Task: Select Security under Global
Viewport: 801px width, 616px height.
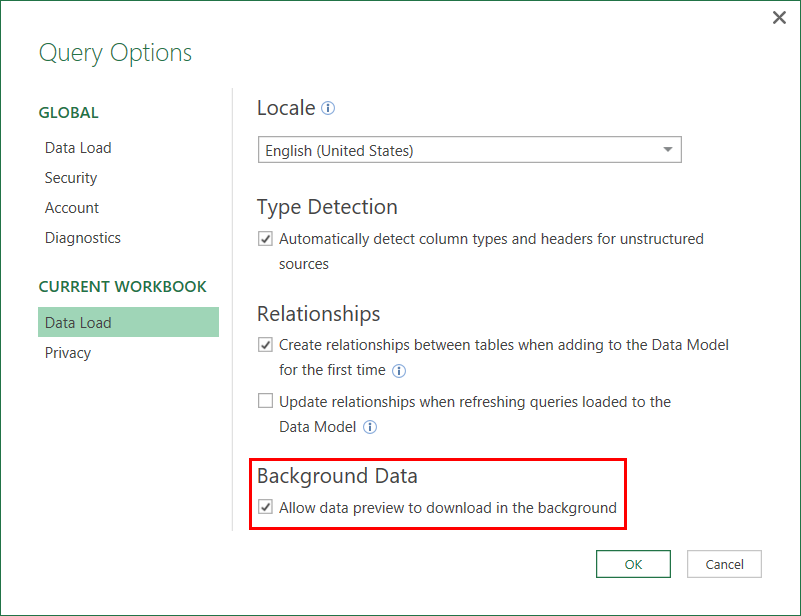Action: click(x=71, y=178)
